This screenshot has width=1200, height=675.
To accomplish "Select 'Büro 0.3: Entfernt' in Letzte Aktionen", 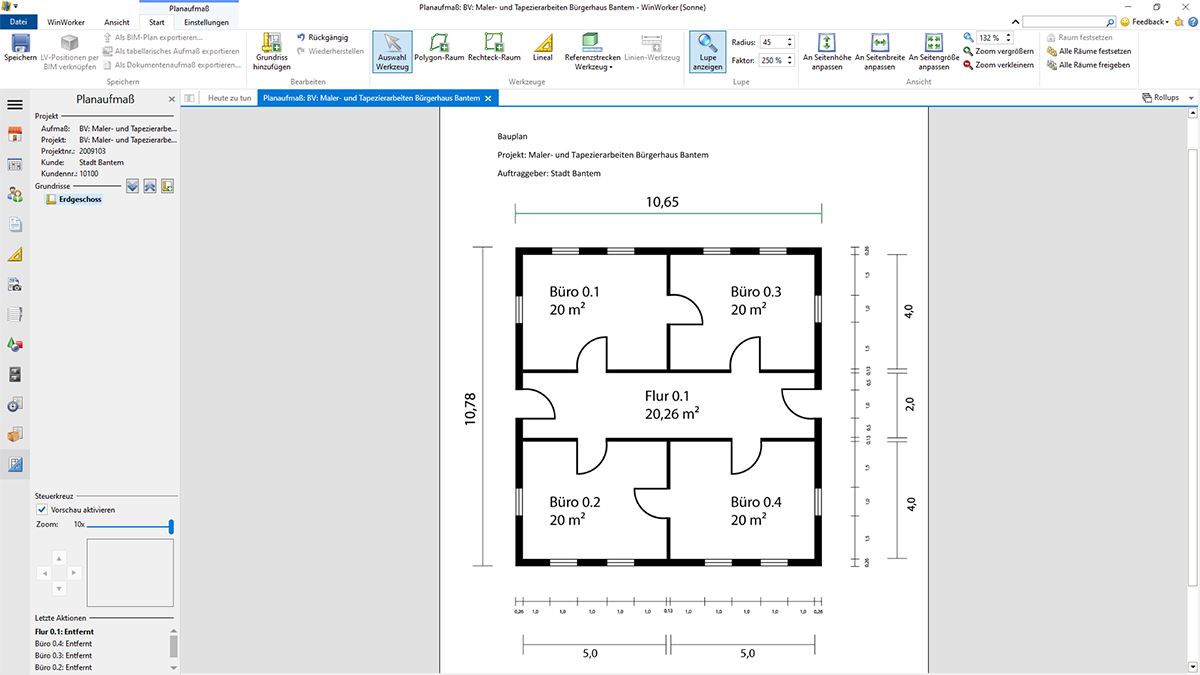I will tap(63, 655).
